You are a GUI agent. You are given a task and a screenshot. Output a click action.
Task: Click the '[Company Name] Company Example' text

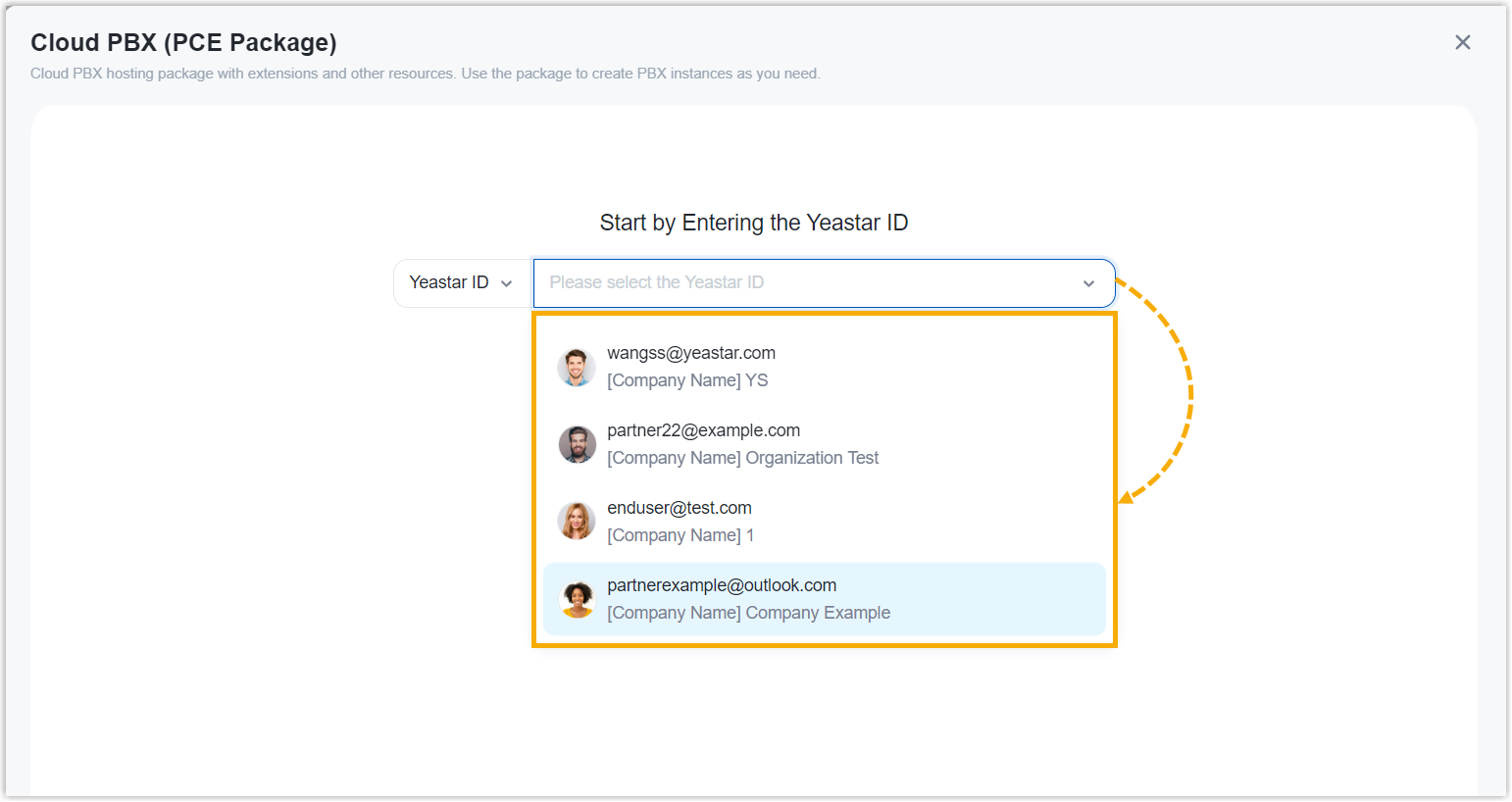pyautogui.click(x=748, y=613)
